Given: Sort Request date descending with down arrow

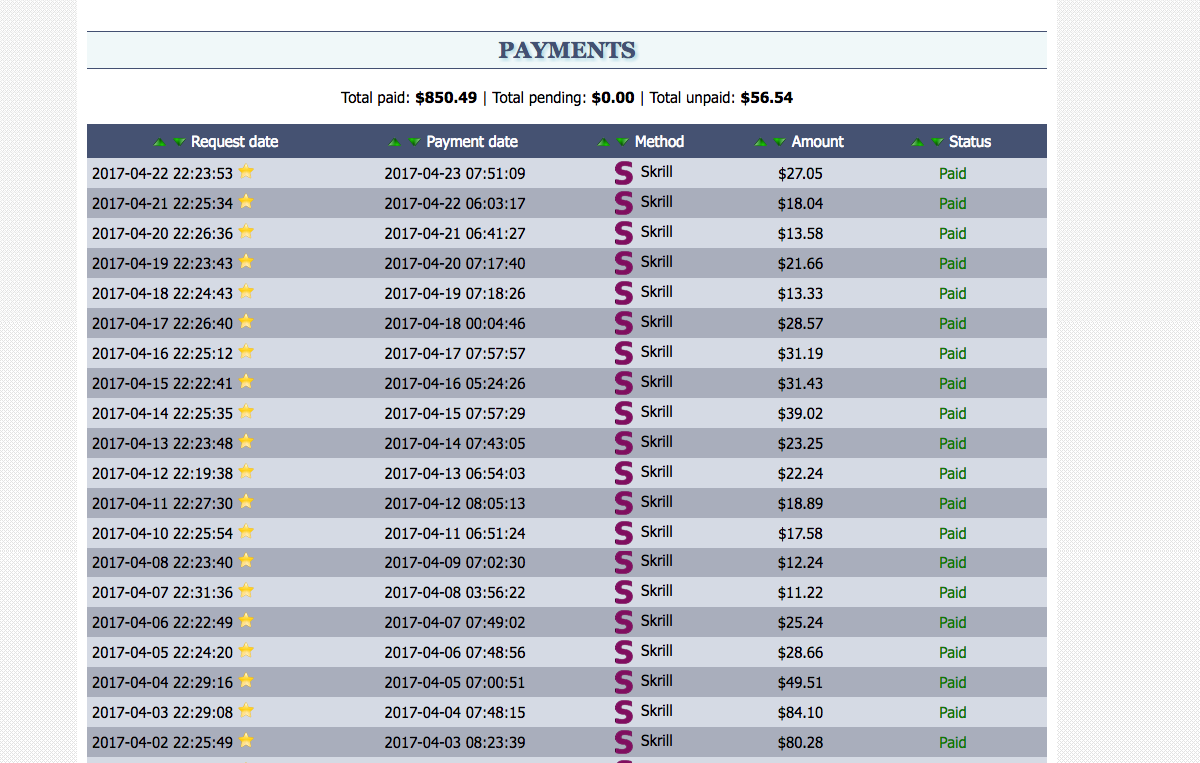Looking at the screenshot, I should [180, 142].
